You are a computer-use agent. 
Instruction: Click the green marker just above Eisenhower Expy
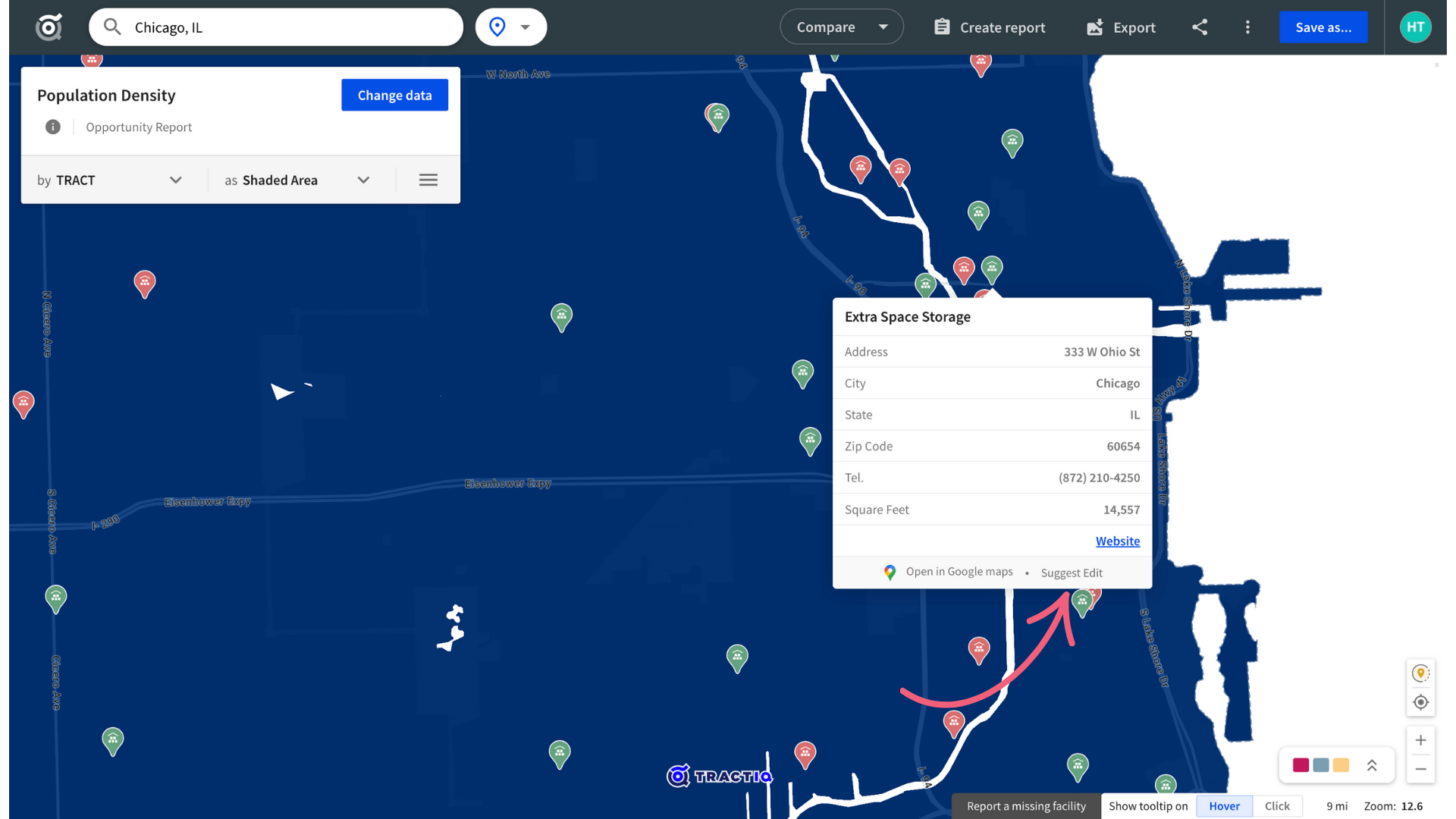810,440
